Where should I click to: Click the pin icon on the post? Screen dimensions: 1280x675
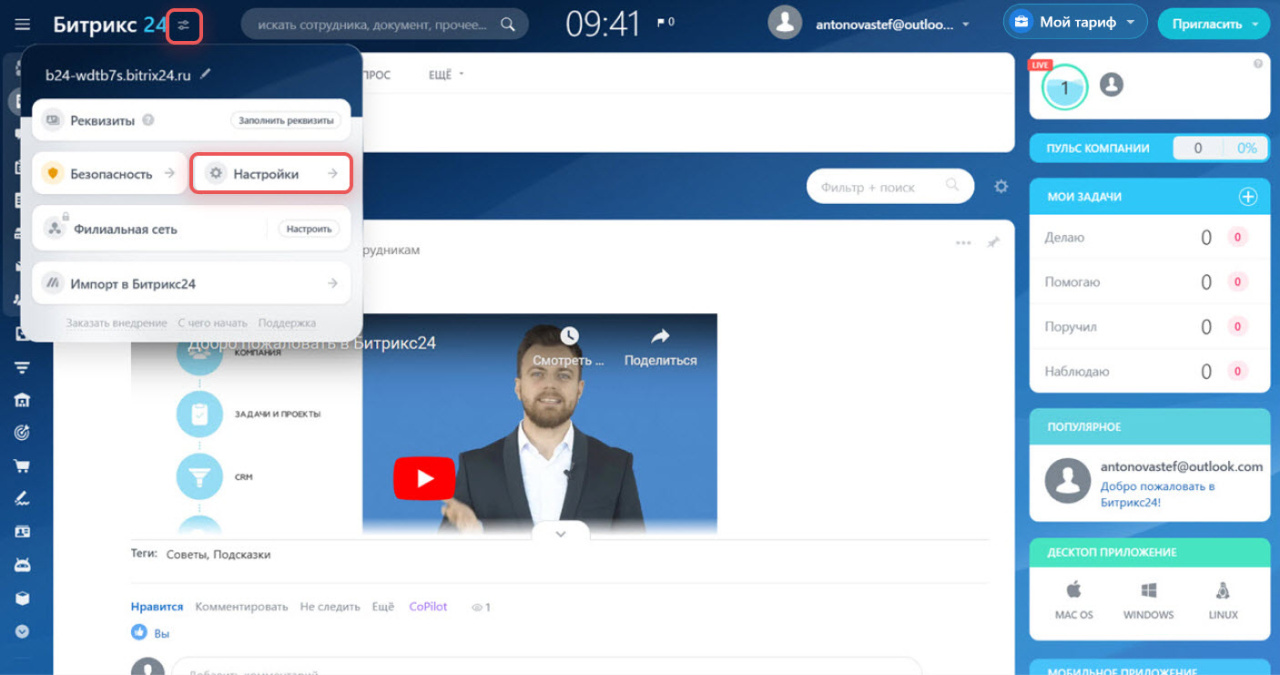[993, 243]
